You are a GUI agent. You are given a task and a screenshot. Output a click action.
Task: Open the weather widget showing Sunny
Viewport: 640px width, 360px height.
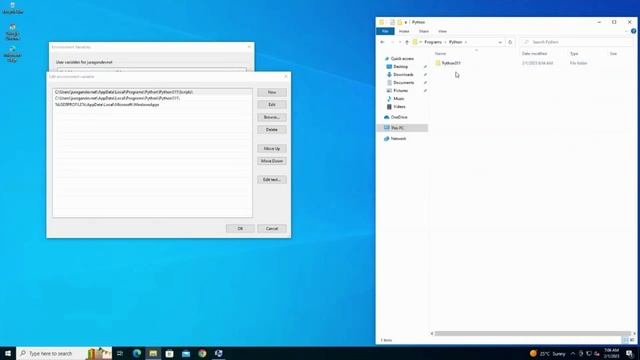tap(547, 353)
